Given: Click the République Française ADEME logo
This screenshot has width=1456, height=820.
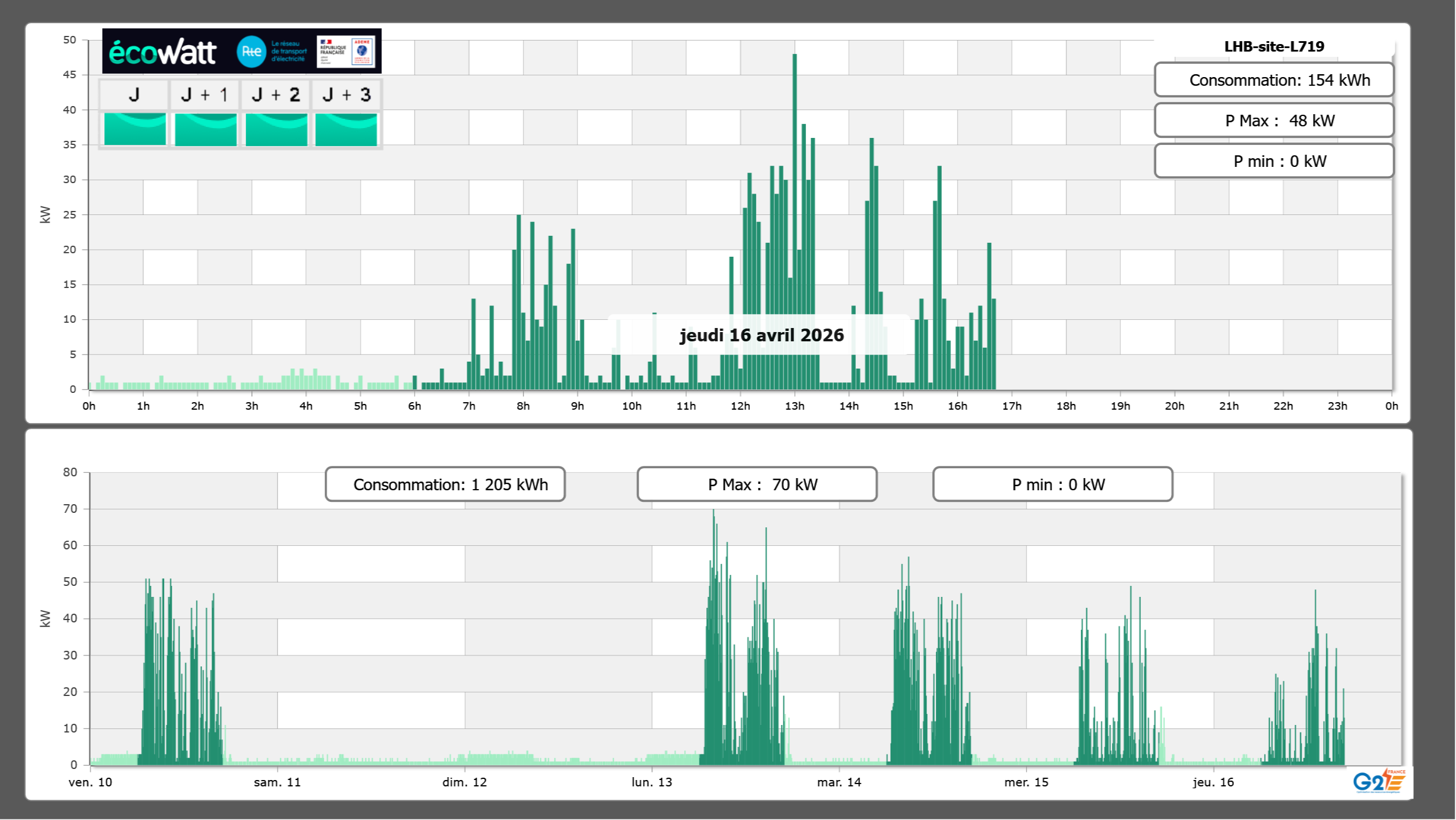Looking at the screenshot, I should [x=346, y=52].
